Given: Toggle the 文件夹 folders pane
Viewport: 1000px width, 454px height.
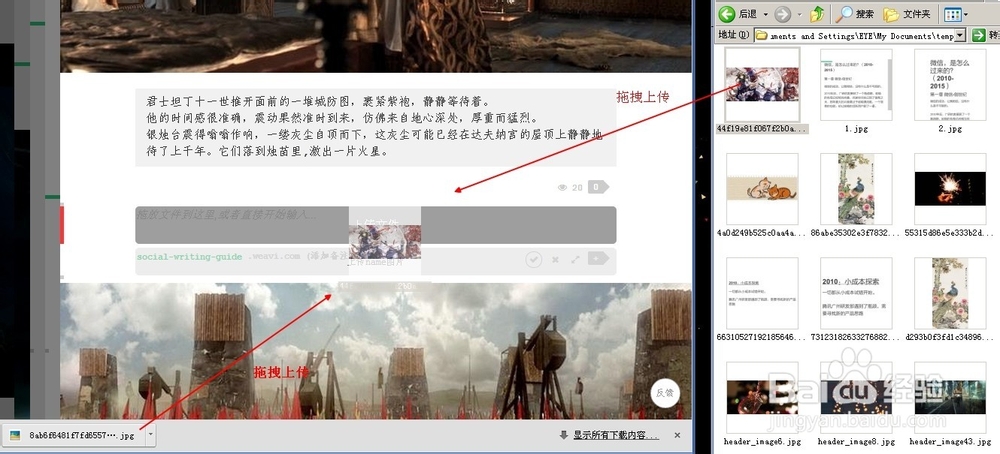Looking at the screenshot, I should [907, 14].
